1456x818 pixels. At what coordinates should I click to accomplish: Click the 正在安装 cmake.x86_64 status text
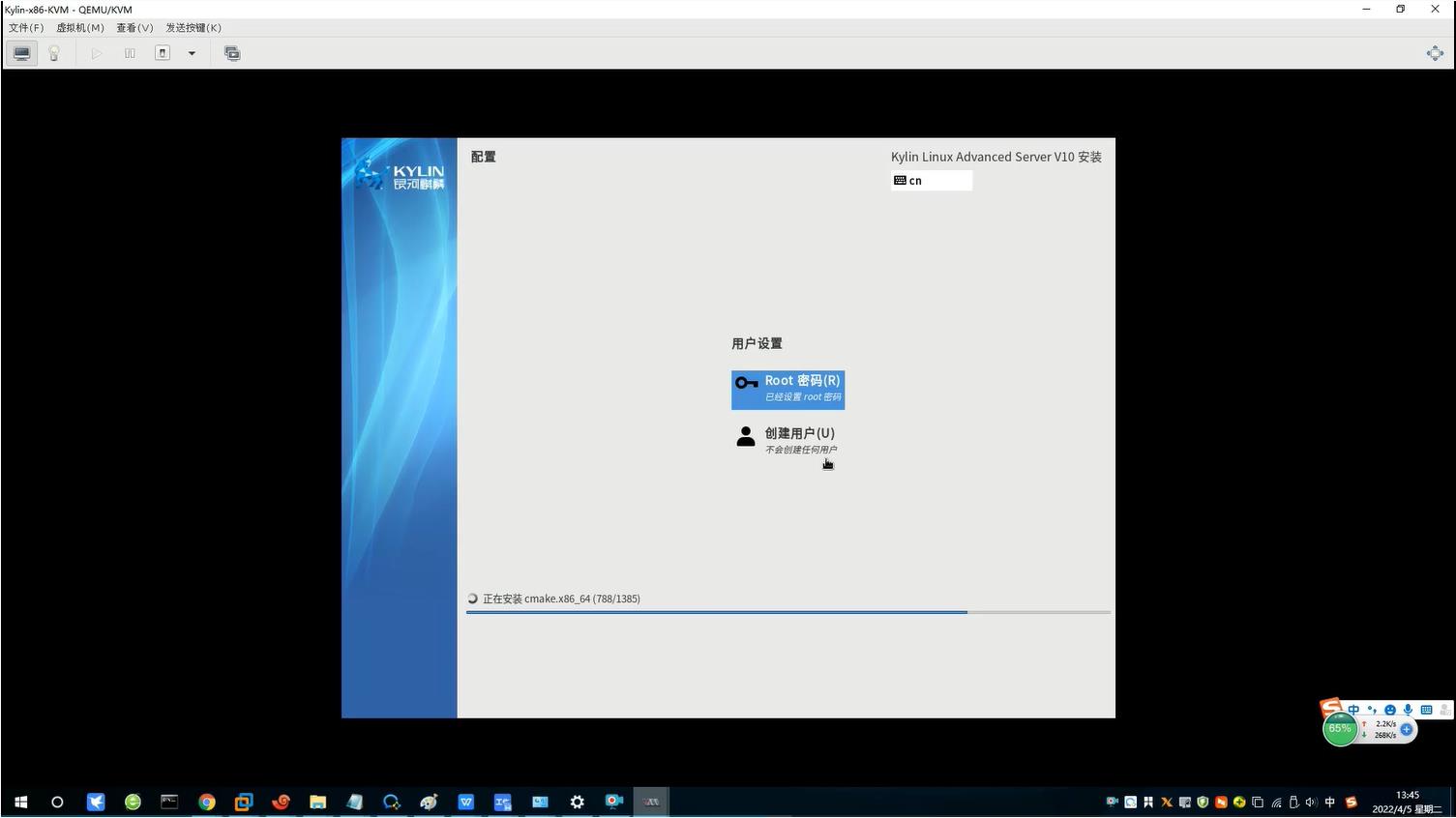561,599
